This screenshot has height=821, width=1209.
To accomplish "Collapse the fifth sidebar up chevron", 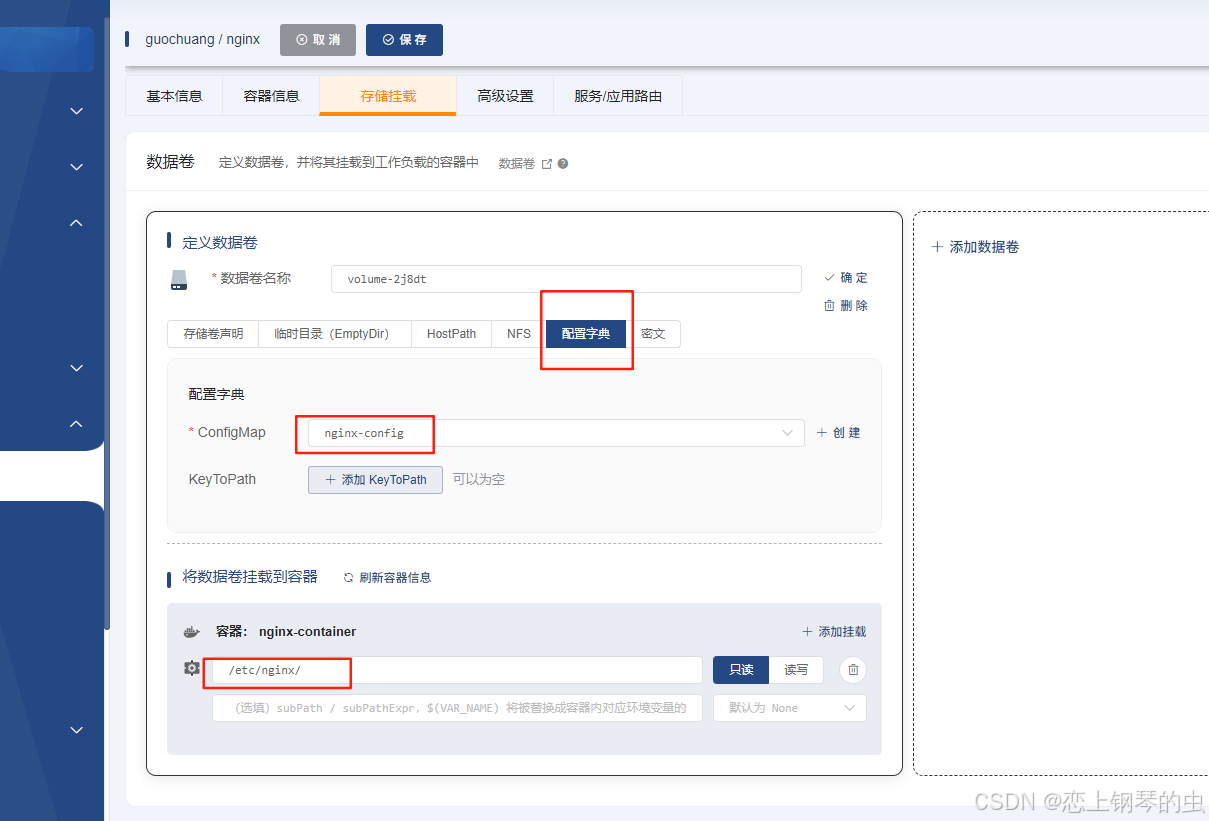I will tap(77, 423).
